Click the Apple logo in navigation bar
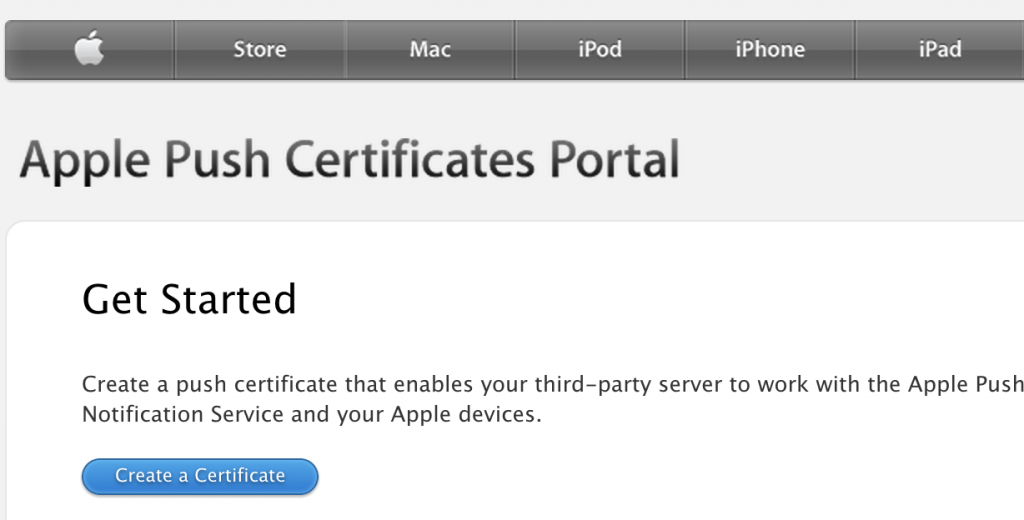Viewport: 1024px width, 520px height. [x=89, y=49]
